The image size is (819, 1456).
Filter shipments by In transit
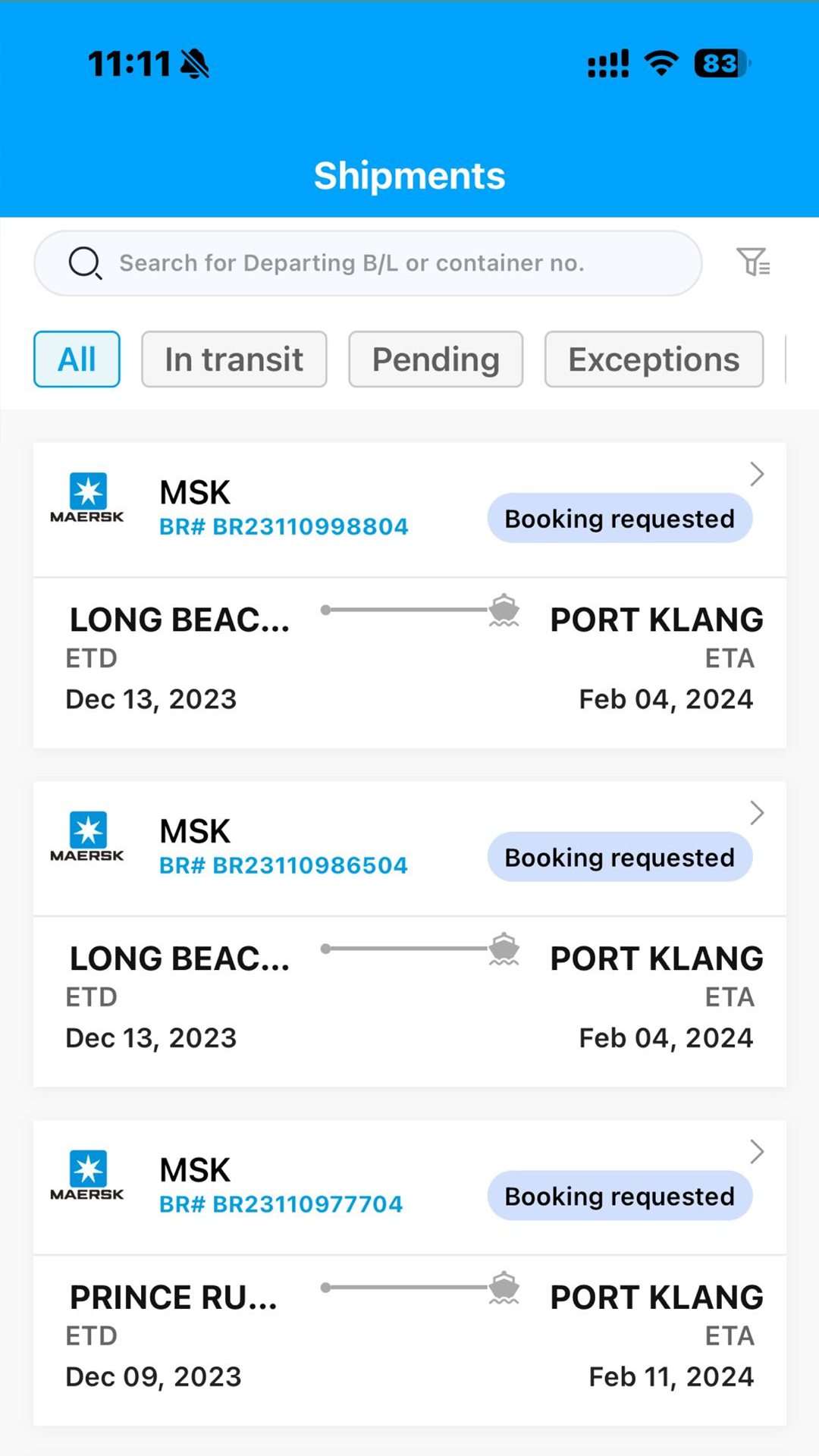point(234,359)
